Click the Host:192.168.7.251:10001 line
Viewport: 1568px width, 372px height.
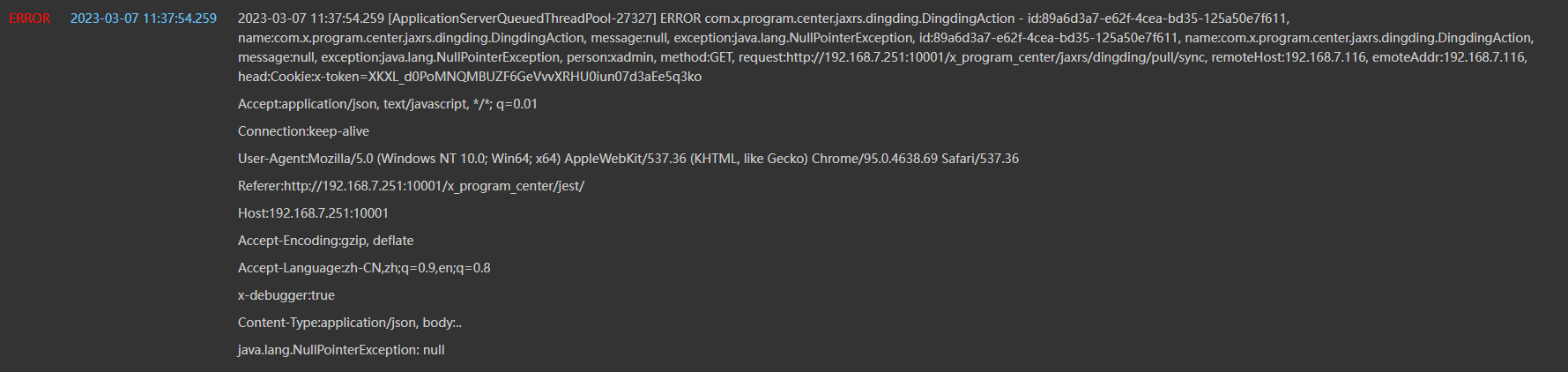313,213
